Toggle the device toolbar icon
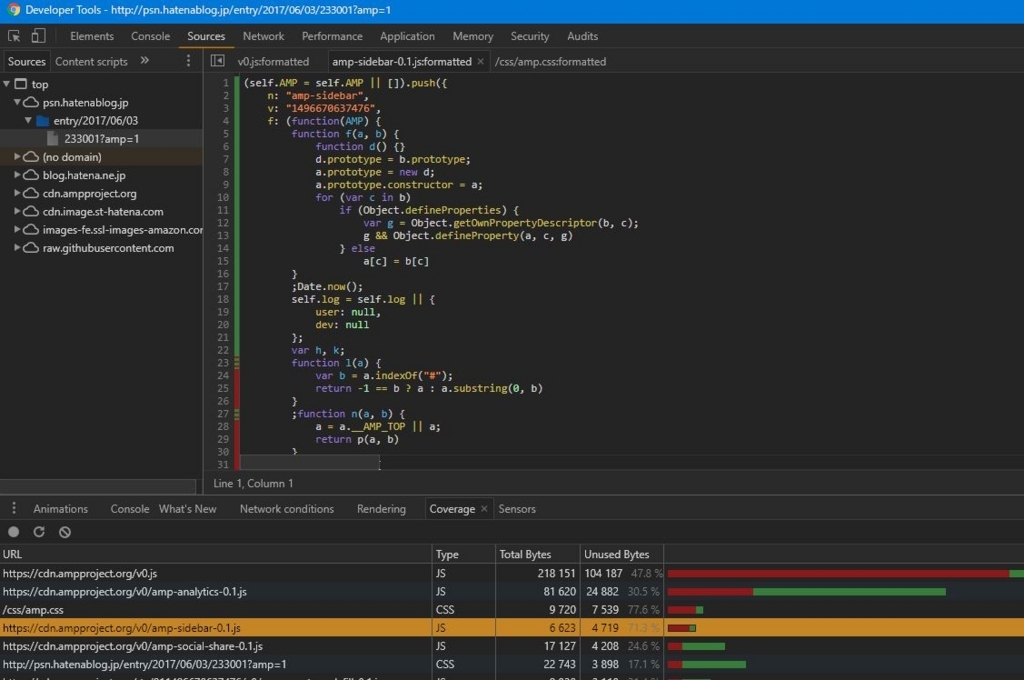This screenshot has height=680, width=1024. 38,36
